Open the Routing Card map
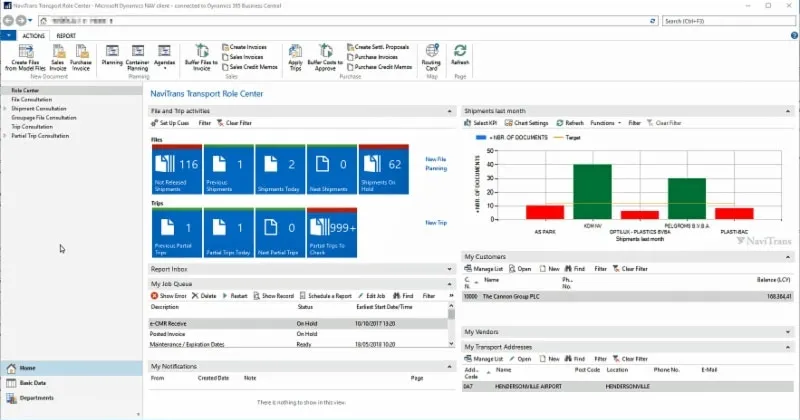The image size is (800, 420). click(431, 57)
